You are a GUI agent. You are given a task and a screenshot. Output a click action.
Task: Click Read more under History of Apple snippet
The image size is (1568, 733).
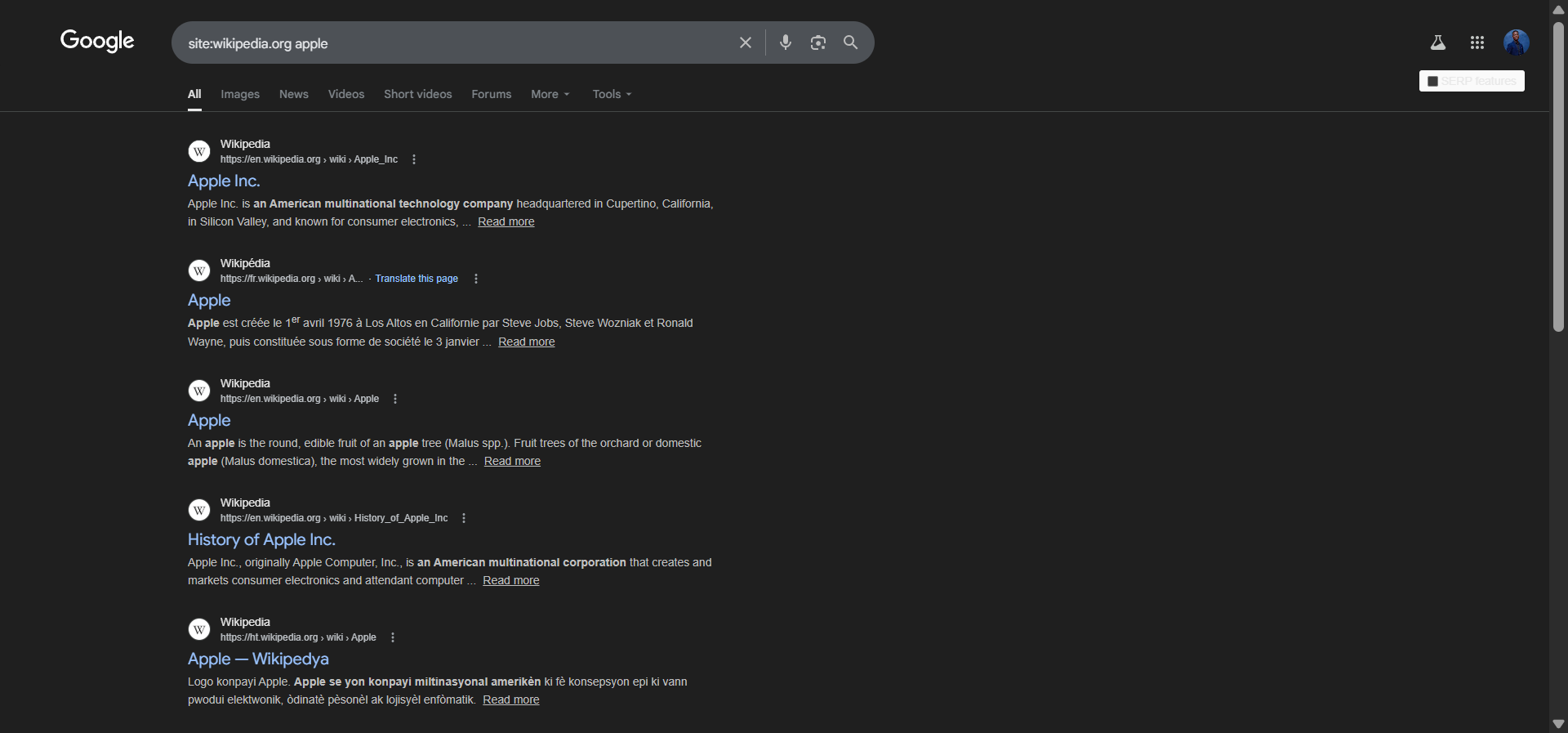(511, 580)
